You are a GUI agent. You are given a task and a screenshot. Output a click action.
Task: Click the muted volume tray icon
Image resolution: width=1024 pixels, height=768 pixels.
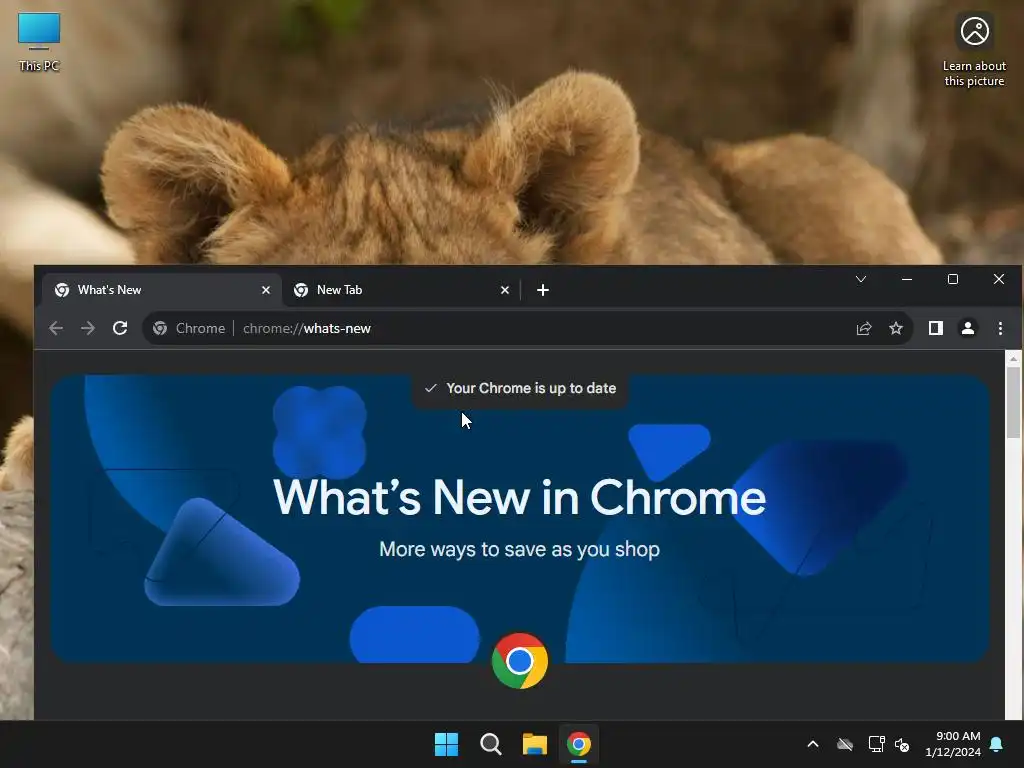(902, 744)
